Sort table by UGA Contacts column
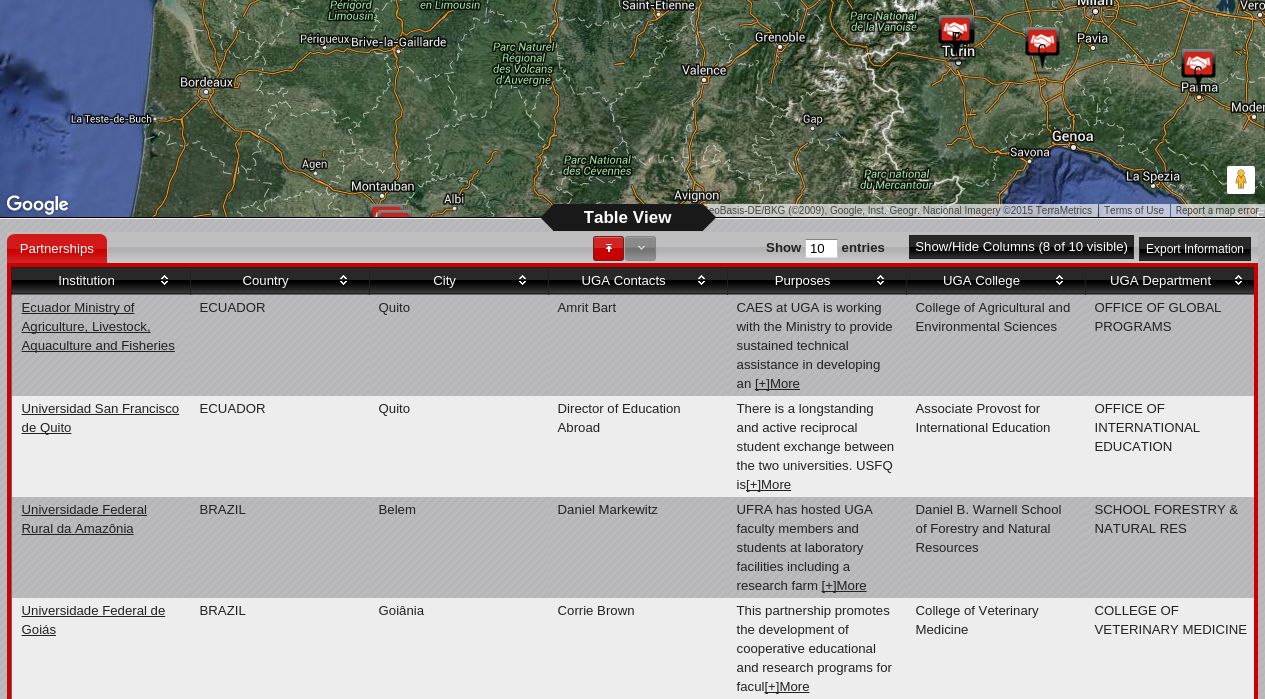The height and width of the screenshot is (699, 1265). point(638,281)
